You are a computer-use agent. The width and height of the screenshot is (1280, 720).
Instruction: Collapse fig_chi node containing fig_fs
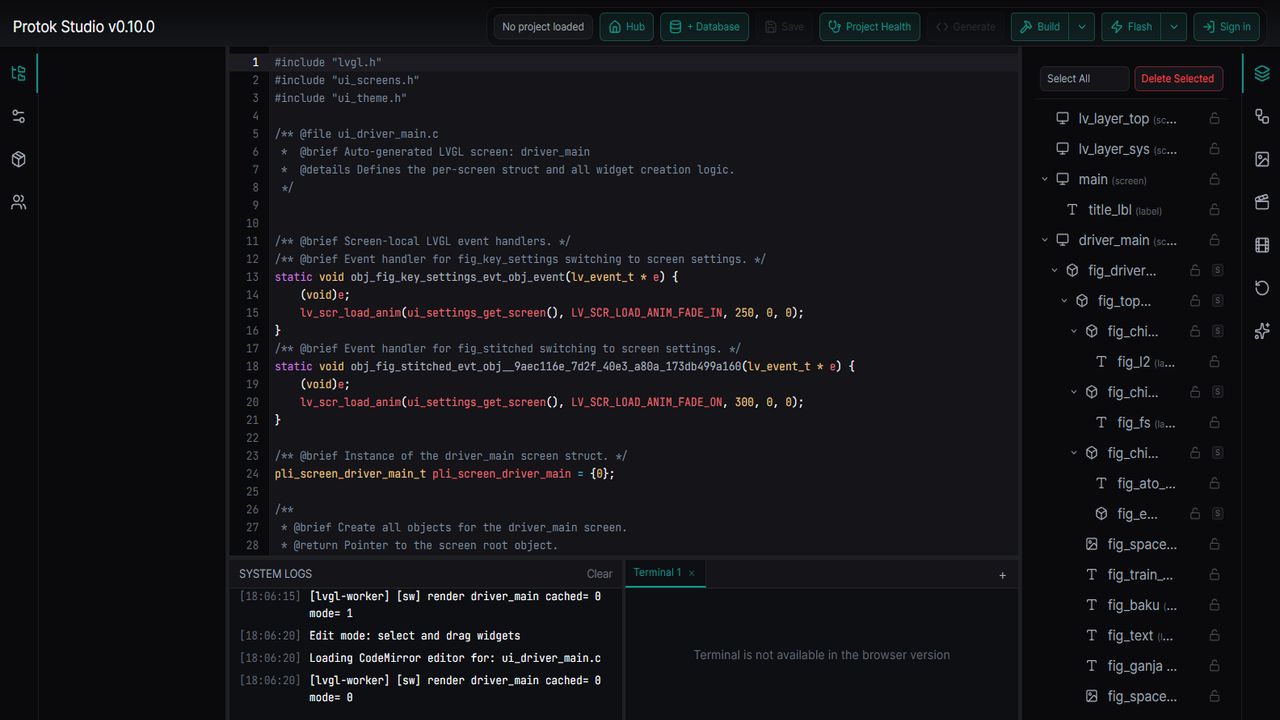click(x=1075, y=392)
